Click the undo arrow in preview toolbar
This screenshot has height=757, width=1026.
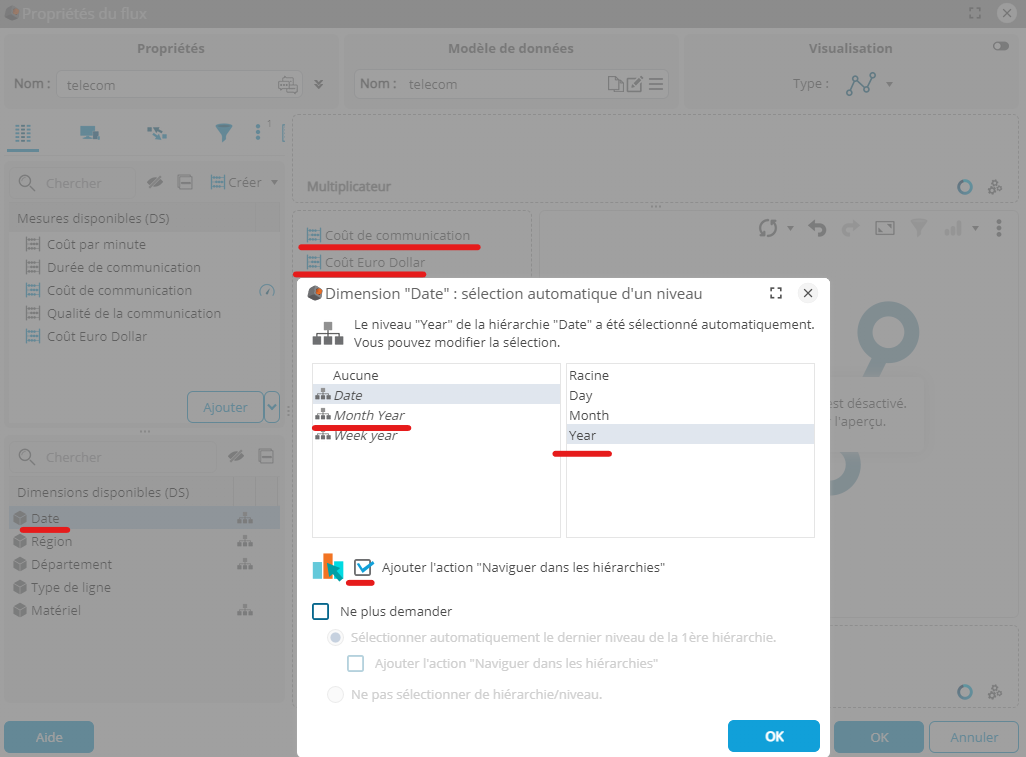tap(817, 228)
